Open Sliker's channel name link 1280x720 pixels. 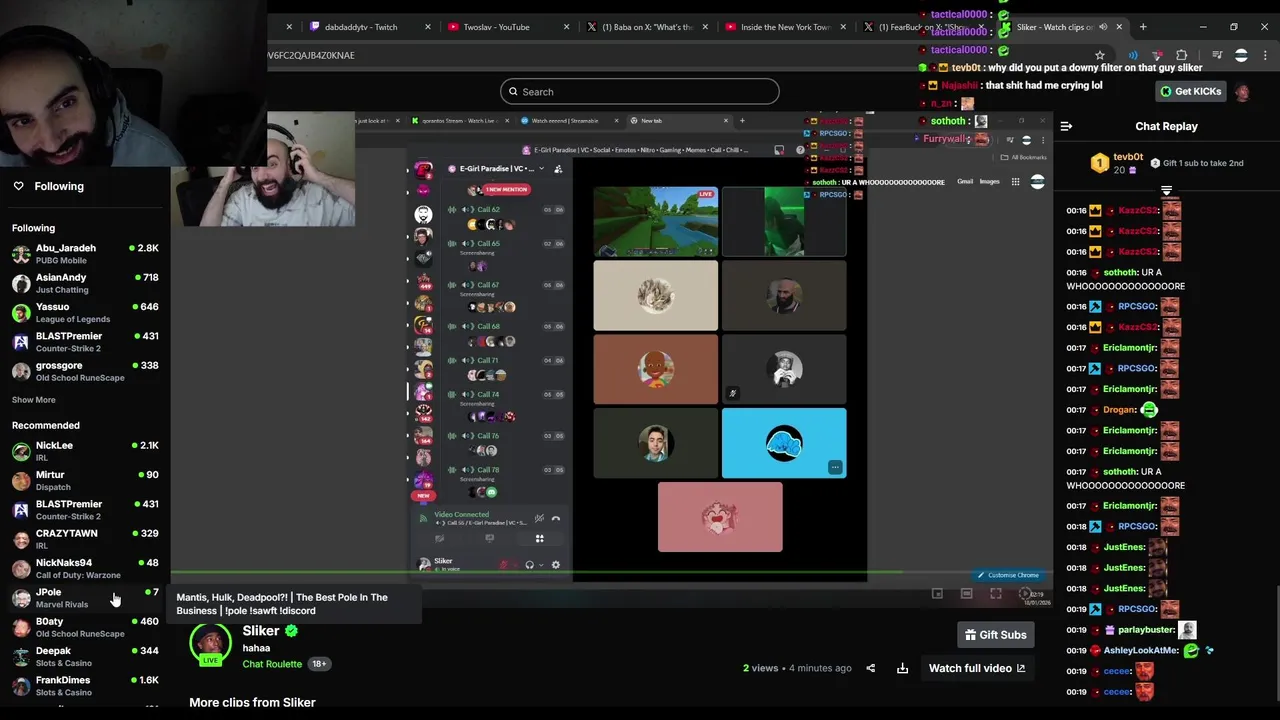click(261, 631)
